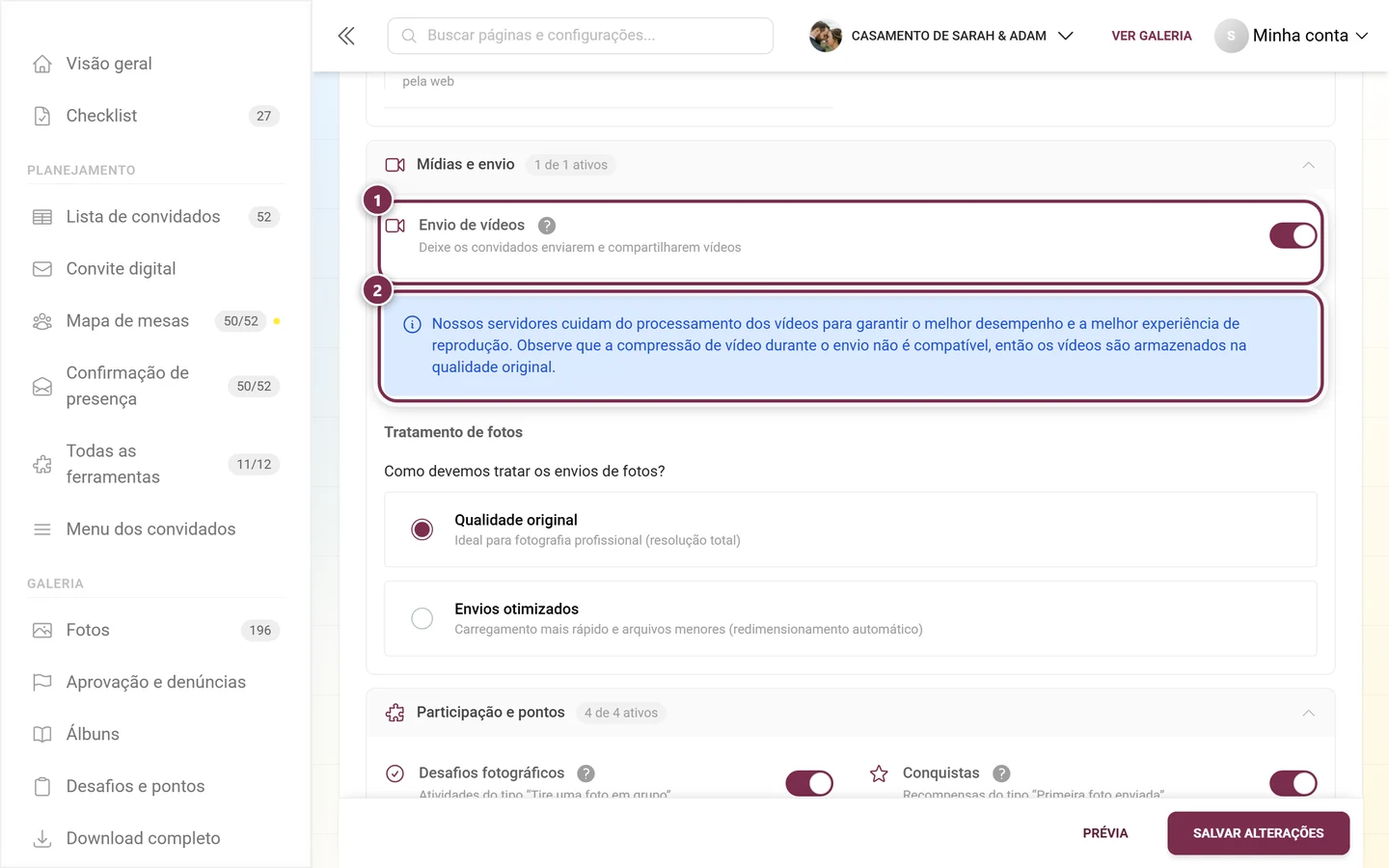This screenshot has width=1389, height=868.
Task: Click the Álbuns book icon
Action: [42, 734]
